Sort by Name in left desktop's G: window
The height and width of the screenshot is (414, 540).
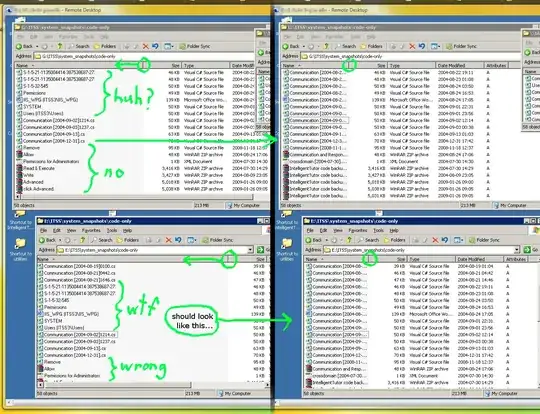point(79,65)
